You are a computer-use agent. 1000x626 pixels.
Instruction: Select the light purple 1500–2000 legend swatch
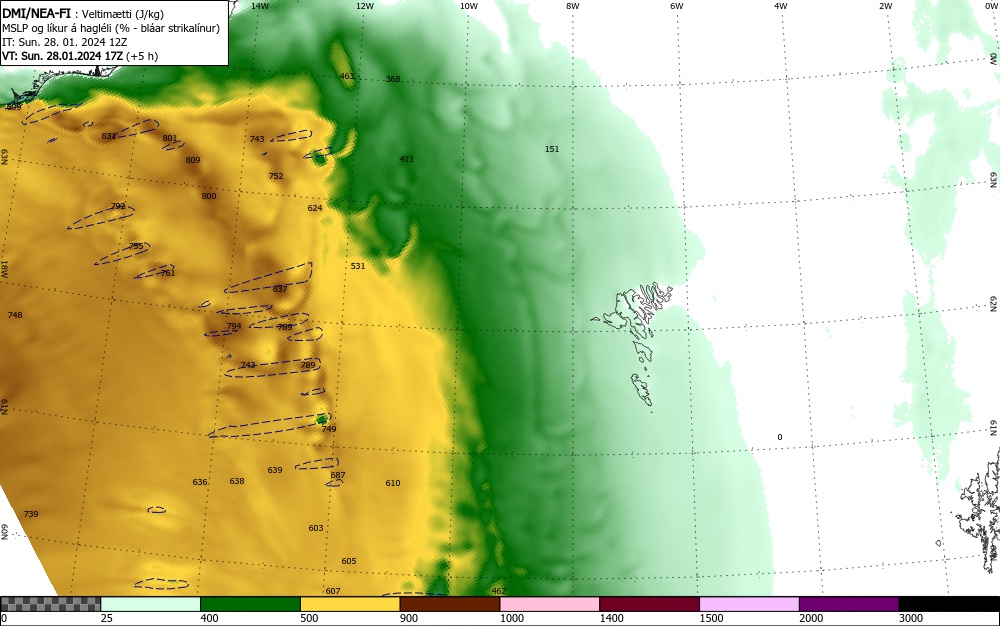[x=749, y=604]
